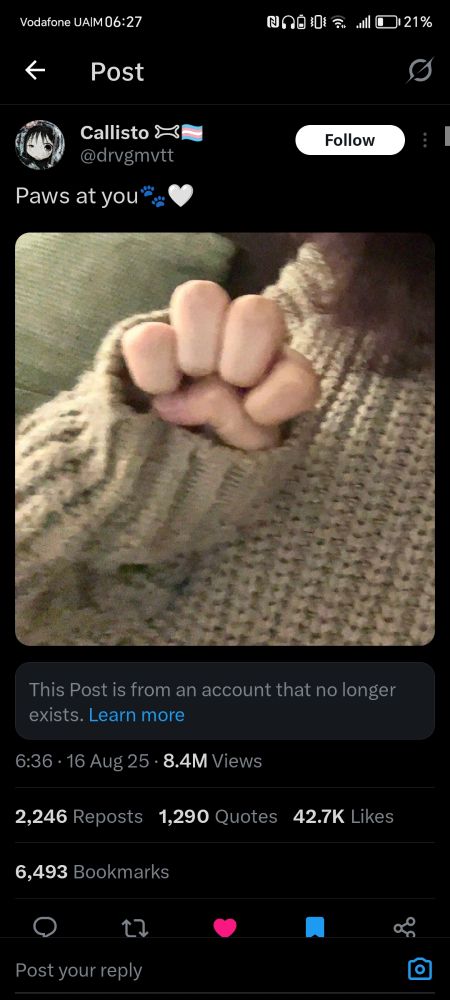Tap the repost arrows icon
Screen dimensions: 450x1000
tap(135, 927)
